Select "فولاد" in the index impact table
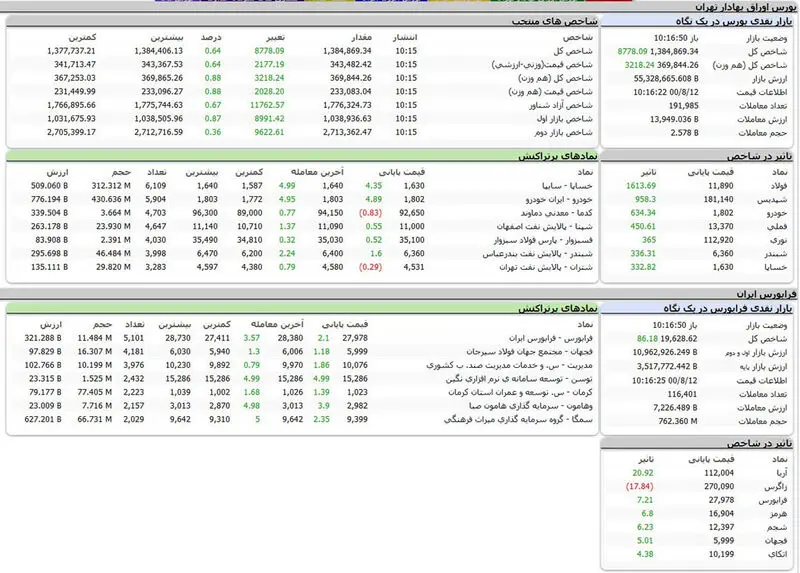The width and height of the screenshot is (800, 573). click(x=779, y=186)
